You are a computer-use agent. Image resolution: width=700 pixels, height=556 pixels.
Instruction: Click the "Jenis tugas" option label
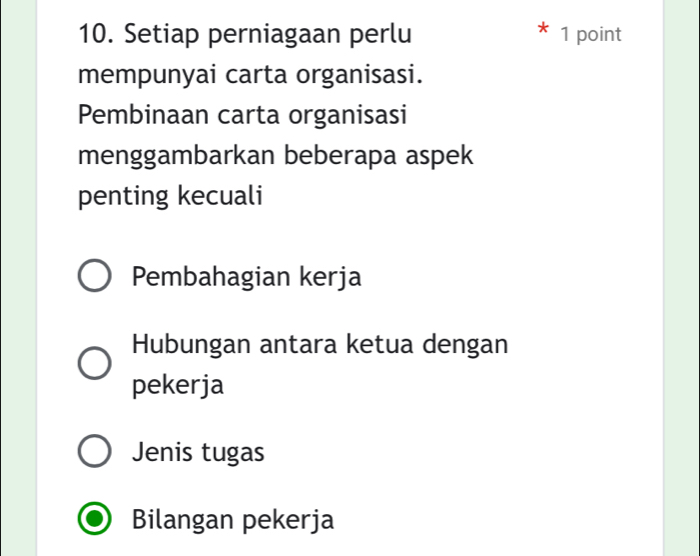pyautogui.click(x=198, y=453)
